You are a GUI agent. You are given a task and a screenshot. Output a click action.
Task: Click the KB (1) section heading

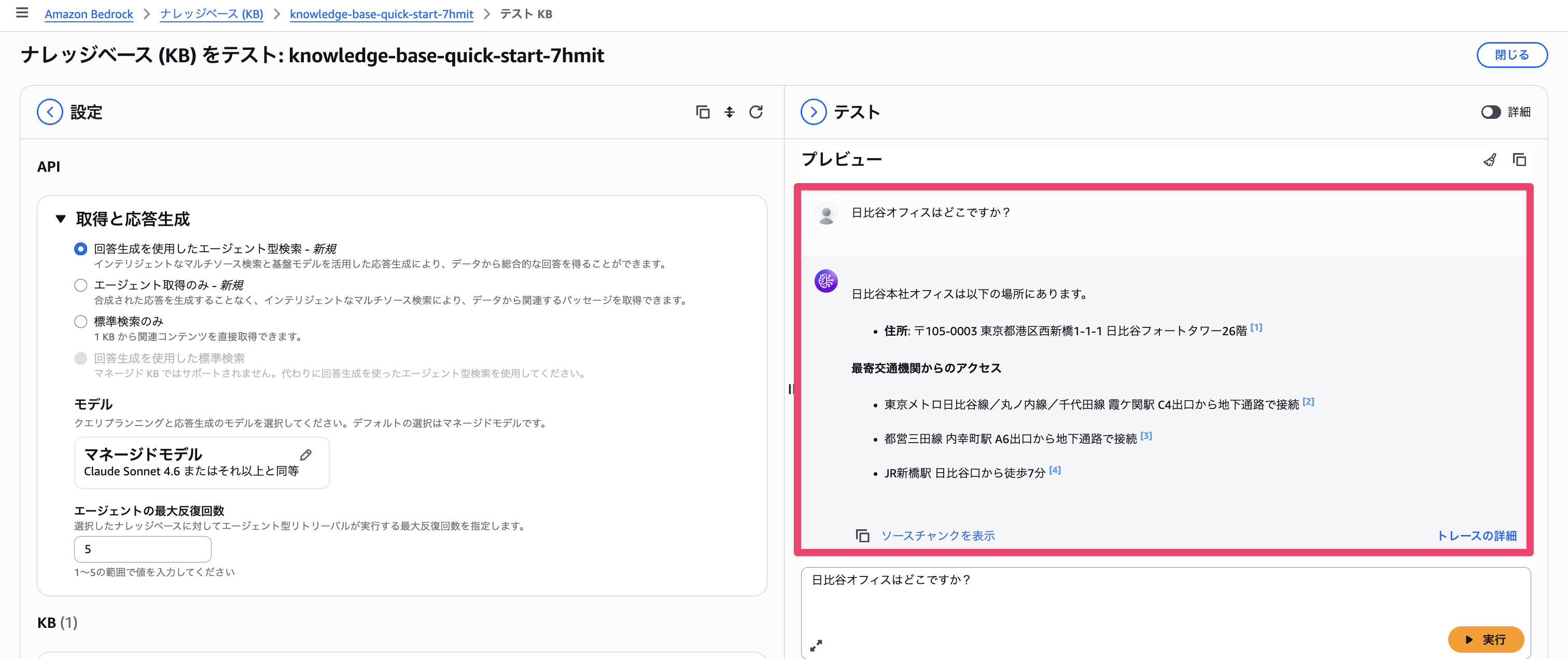coord(57,623)
